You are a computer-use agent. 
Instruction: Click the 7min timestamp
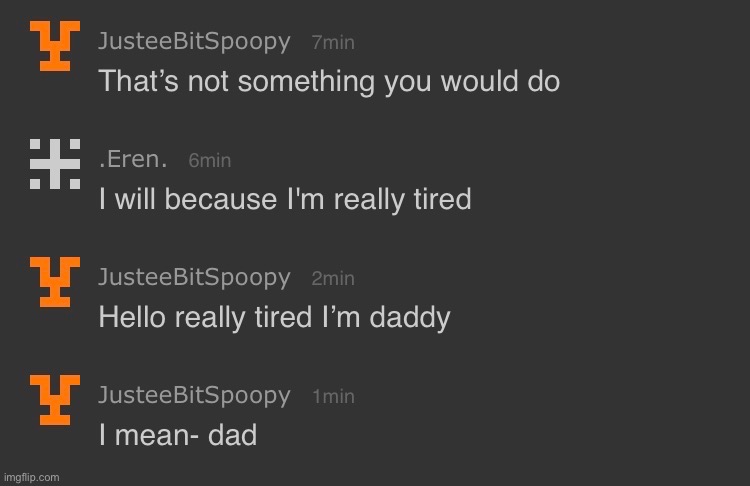tap(333, 43)
